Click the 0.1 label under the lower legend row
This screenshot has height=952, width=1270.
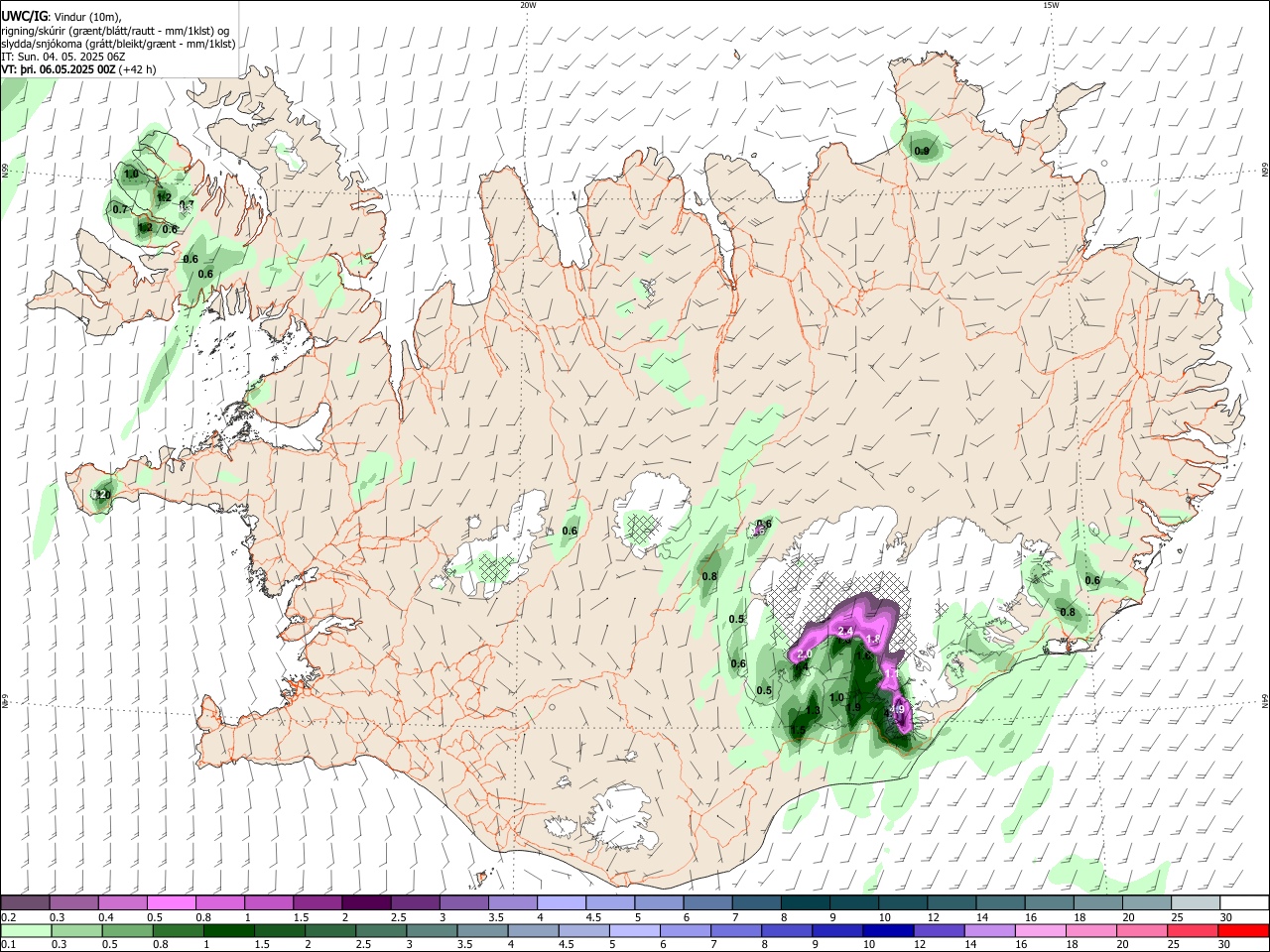7,945
